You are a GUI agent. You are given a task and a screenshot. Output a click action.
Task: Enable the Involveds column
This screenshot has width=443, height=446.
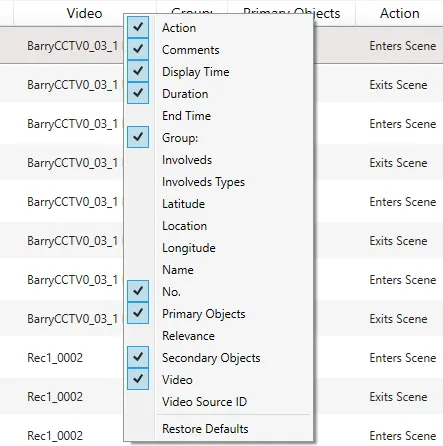point(187,160)
